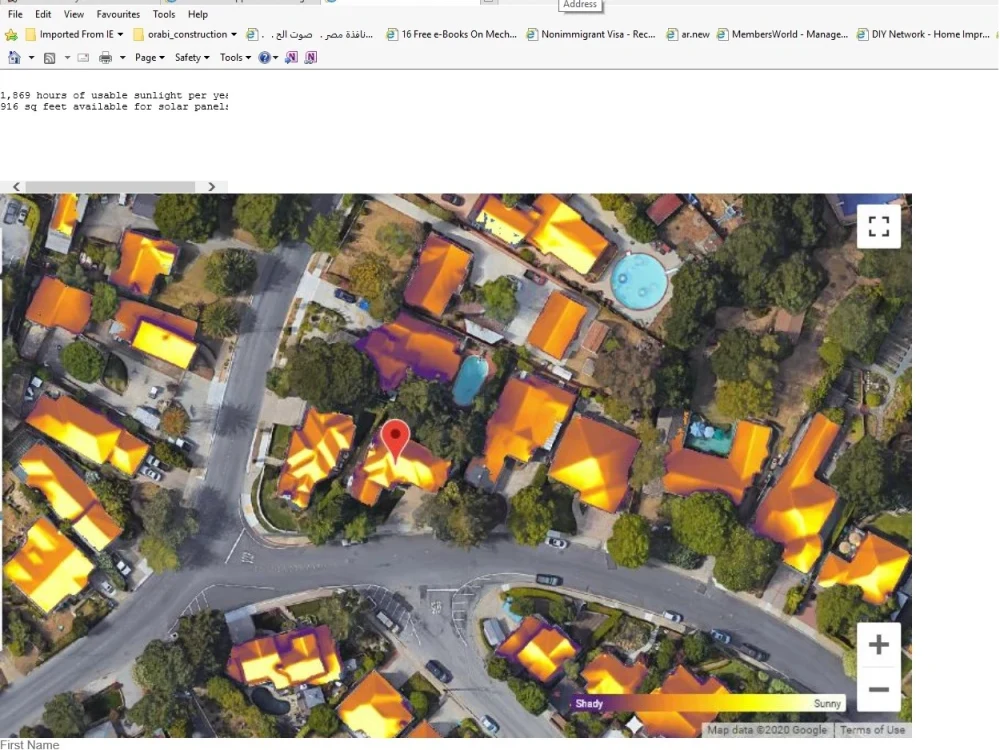The width and height of the screenshot is (1000, 750).
Task: Click the Send to OneNote icon
Action: 291,57
